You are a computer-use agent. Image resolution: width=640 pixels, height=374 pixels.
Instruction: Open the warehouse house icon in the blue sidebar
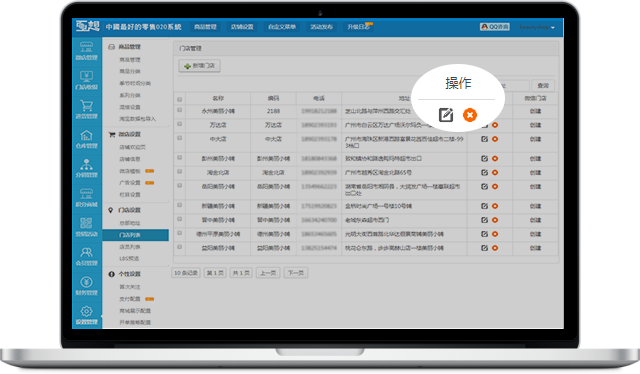coord(87,139)
